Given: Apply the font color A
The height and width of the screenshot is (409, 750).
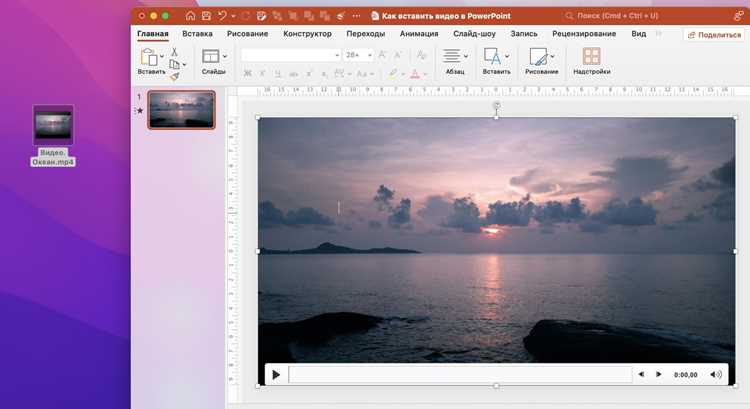Looking at the screenshot, I should point(415,74).
